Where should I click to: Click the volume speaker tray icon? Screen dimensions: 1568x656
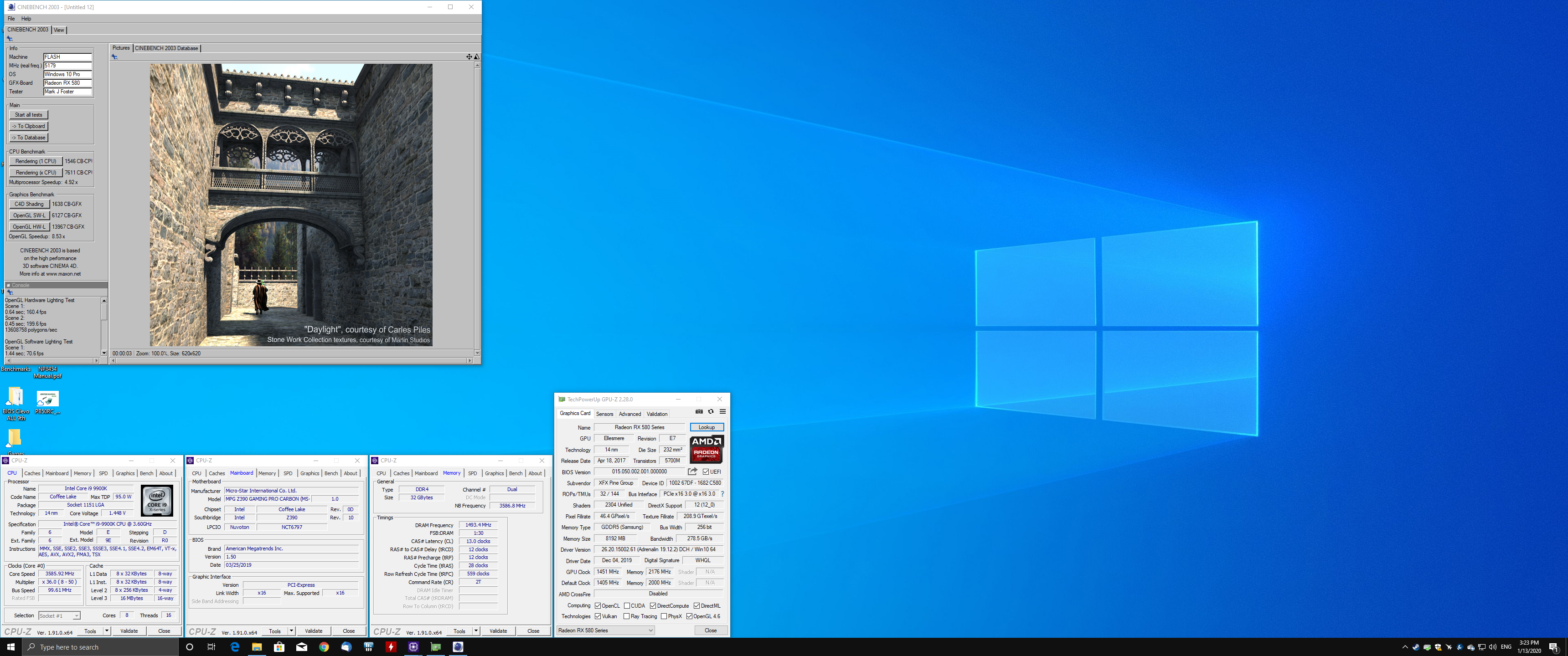1492,647
